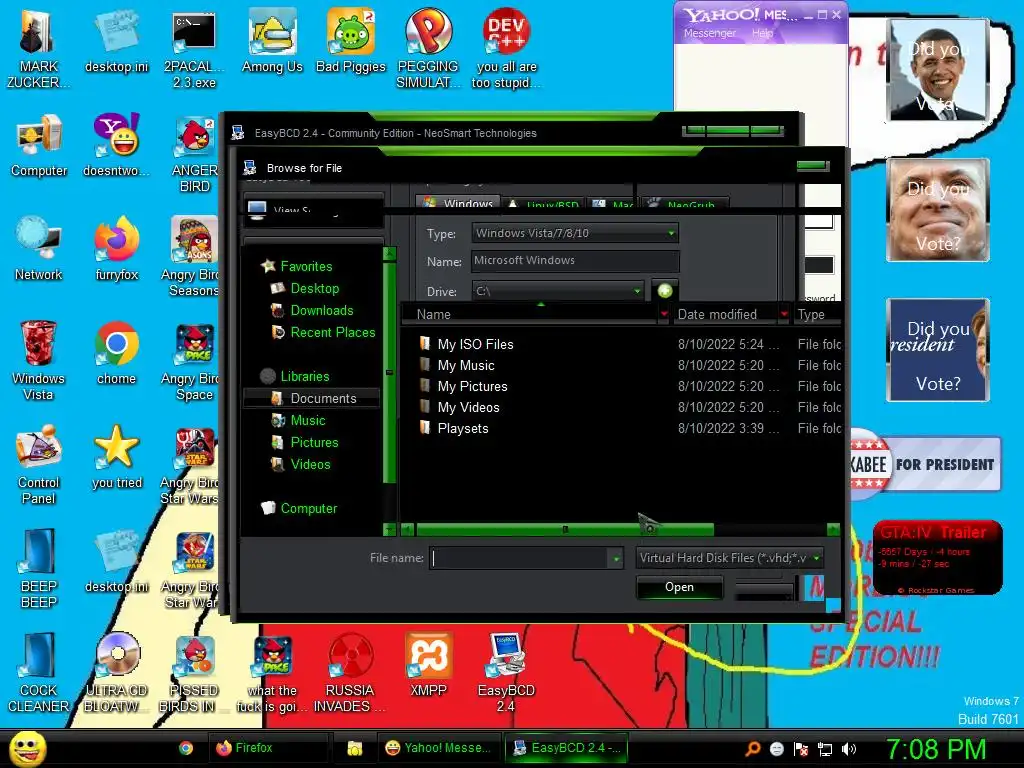Launch the RUSSIA INVADES desktop shortcut

click(350, 672)
